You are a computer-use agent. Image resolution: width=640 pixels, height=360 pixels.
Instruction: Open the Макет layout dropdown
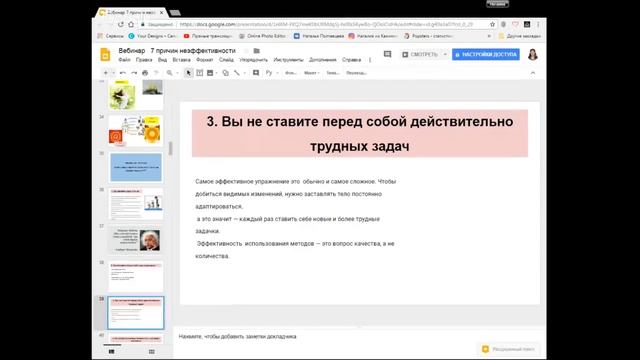click(x=311, y=73)
